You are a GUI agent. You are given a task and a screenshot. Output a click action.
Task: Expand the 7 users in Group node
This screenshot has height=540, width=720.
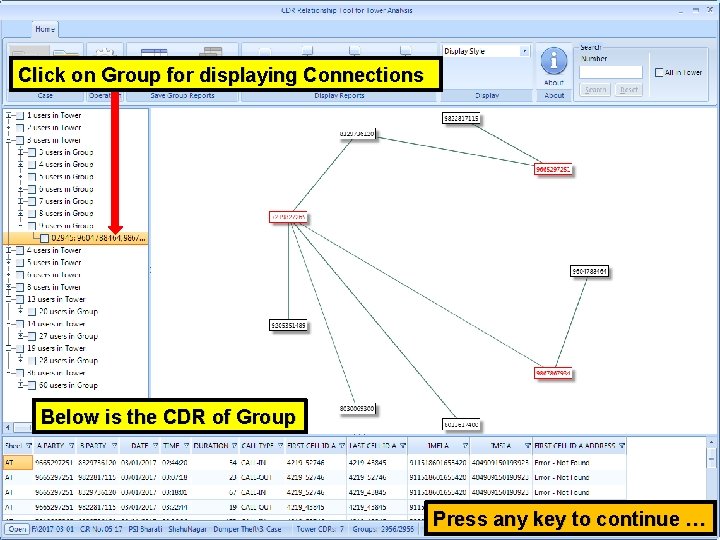pos(20,202)
